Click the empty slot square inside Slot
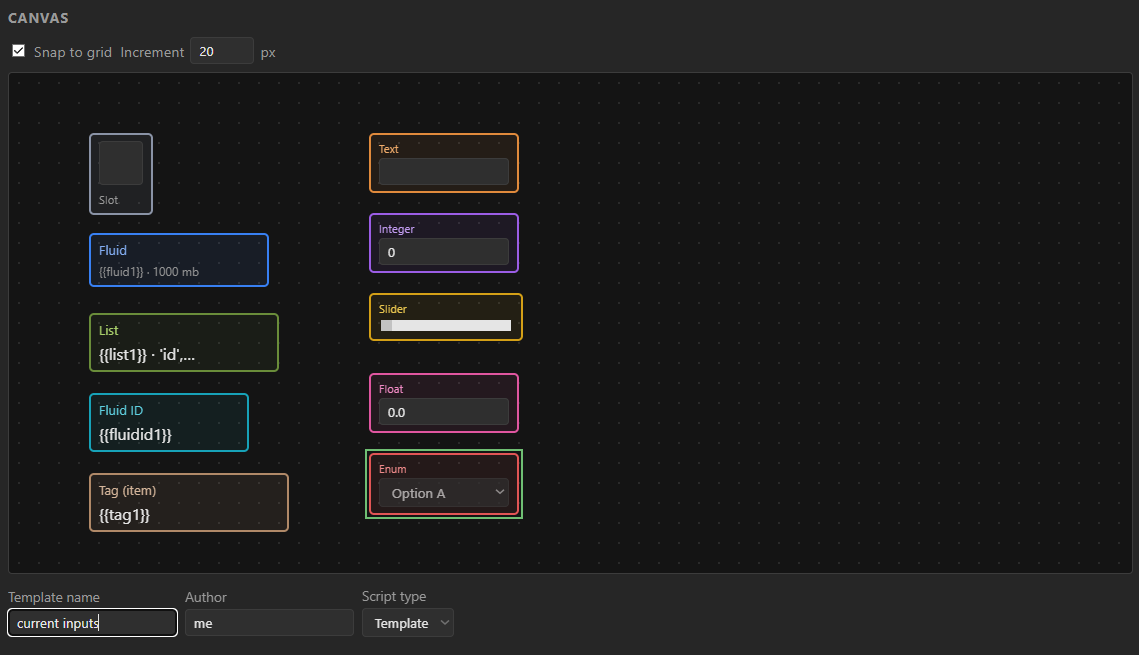1139x655 pixels. point(121,163)
